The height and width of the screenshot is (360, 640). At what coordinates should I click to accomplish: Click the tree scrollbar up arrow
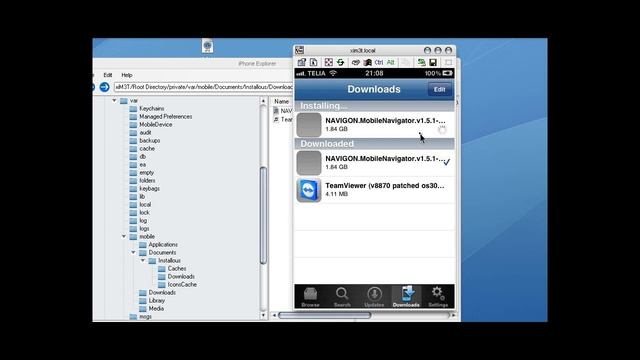point(263,101)
